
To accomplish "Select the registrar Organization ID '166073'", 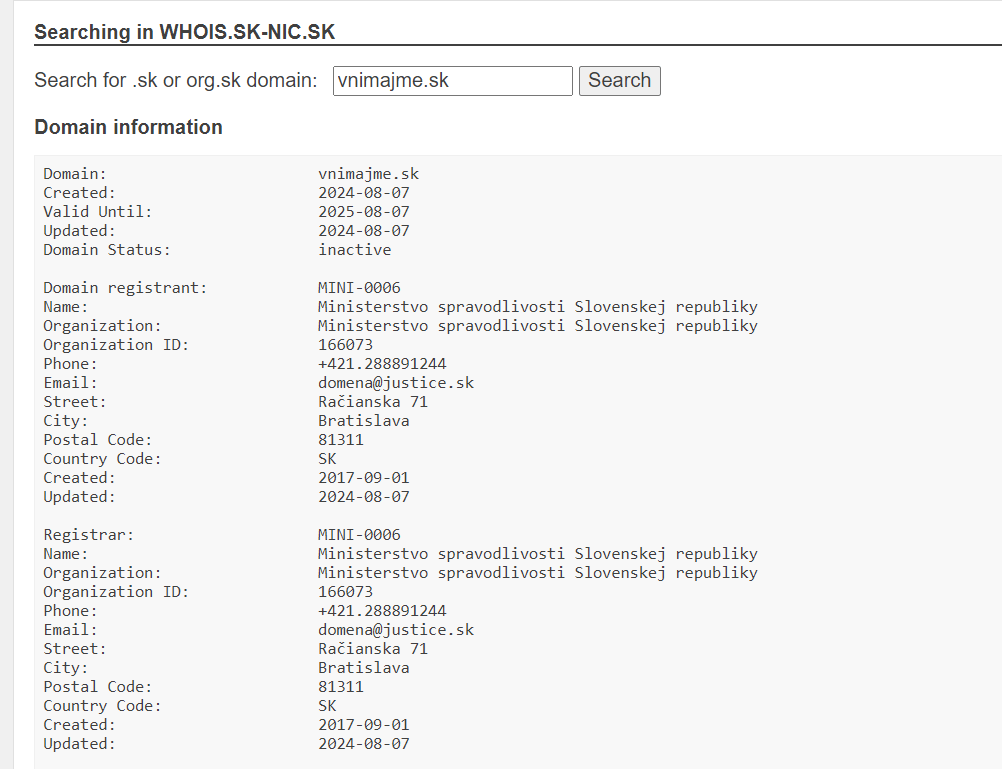I will pos(345,592).
